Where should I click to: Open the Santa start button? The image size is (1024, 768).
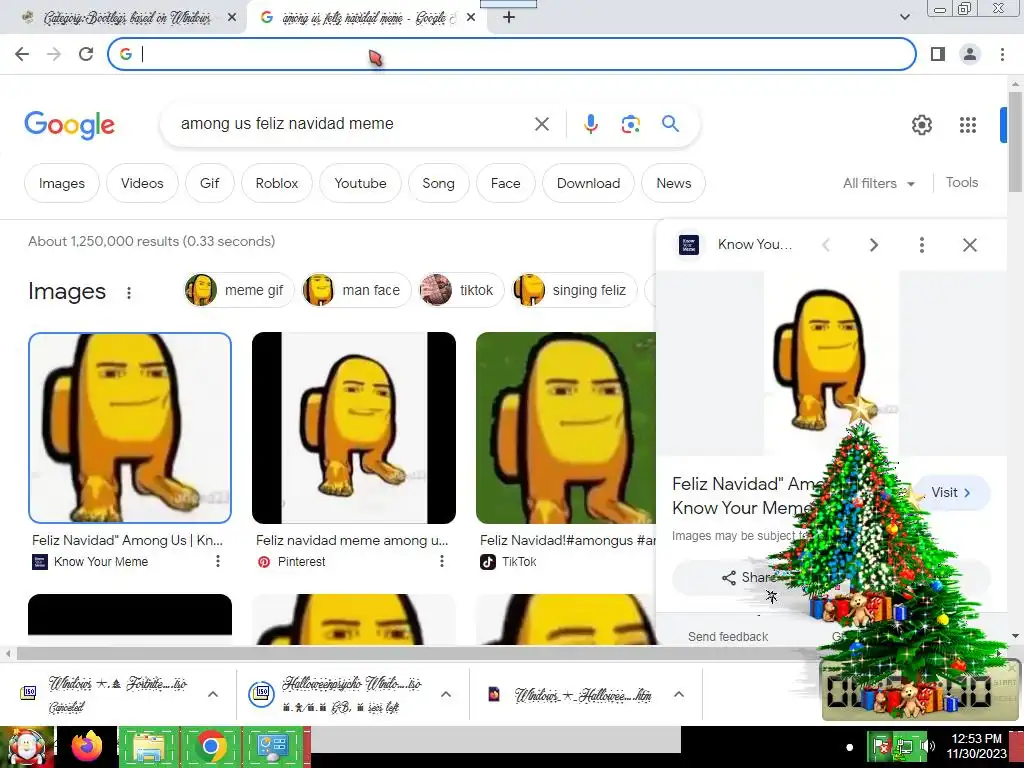coord(27,746)
